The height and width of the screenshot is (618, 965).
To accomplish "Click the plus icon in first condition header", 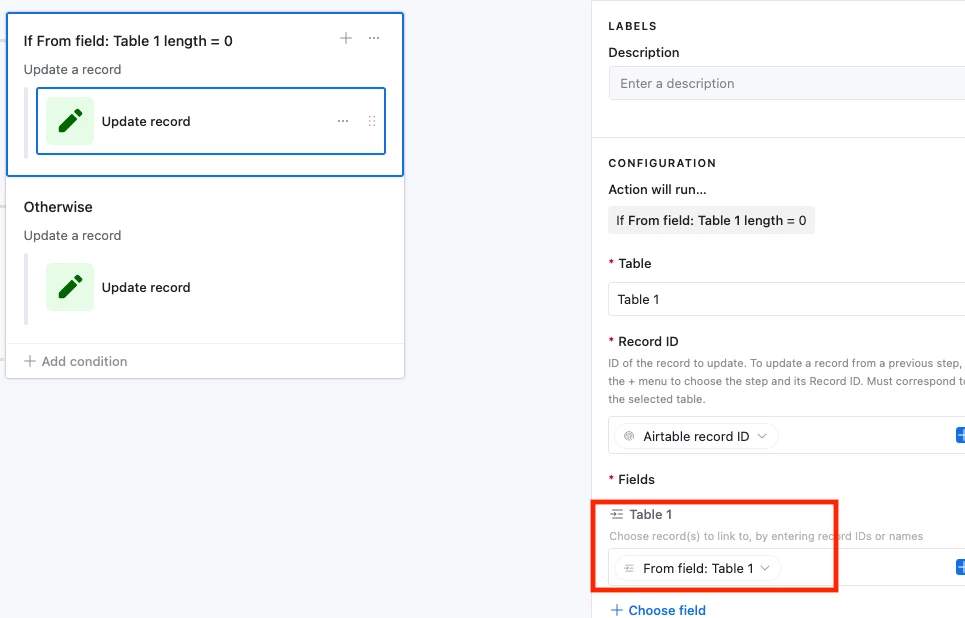I will coord(346,38).
